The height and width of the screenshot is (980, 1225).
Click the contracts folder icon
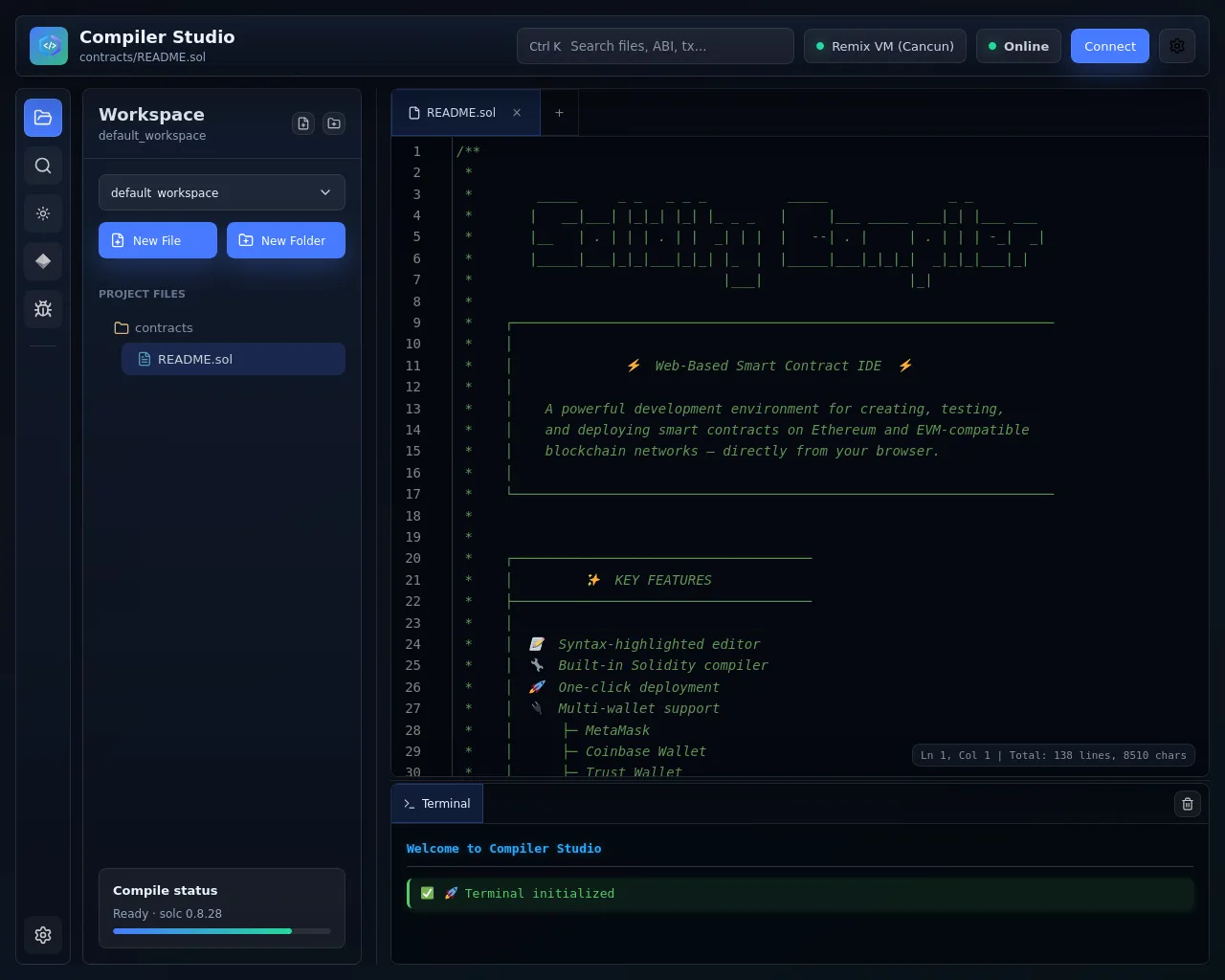[122, 327]
